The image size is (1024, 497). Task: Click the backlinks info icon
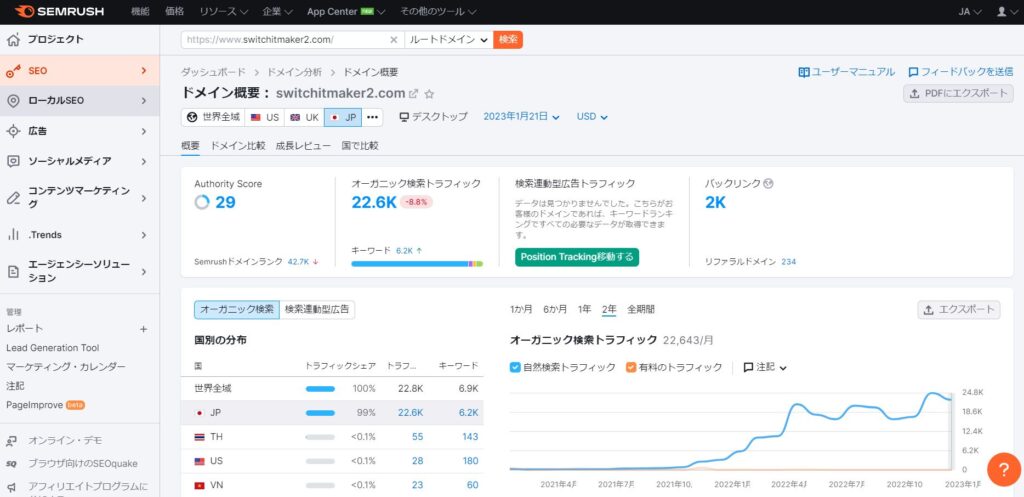[x=768, y=184]
